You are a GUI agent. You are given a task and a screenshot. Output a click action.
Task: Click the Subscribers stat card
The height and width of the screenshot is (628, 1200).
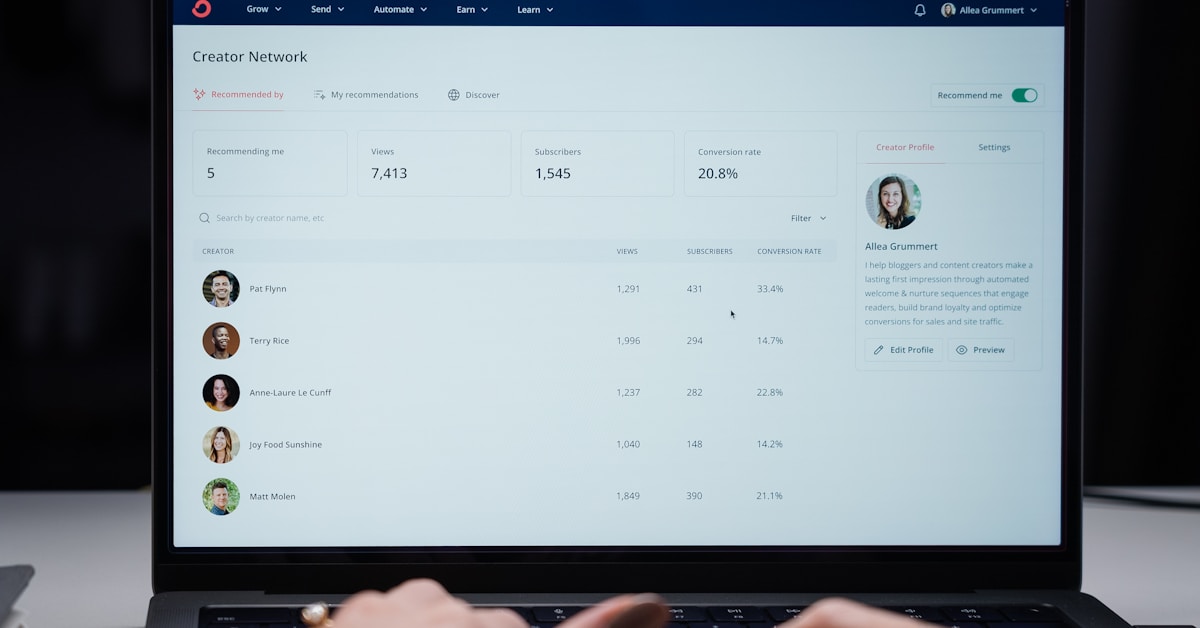point(597,163)
